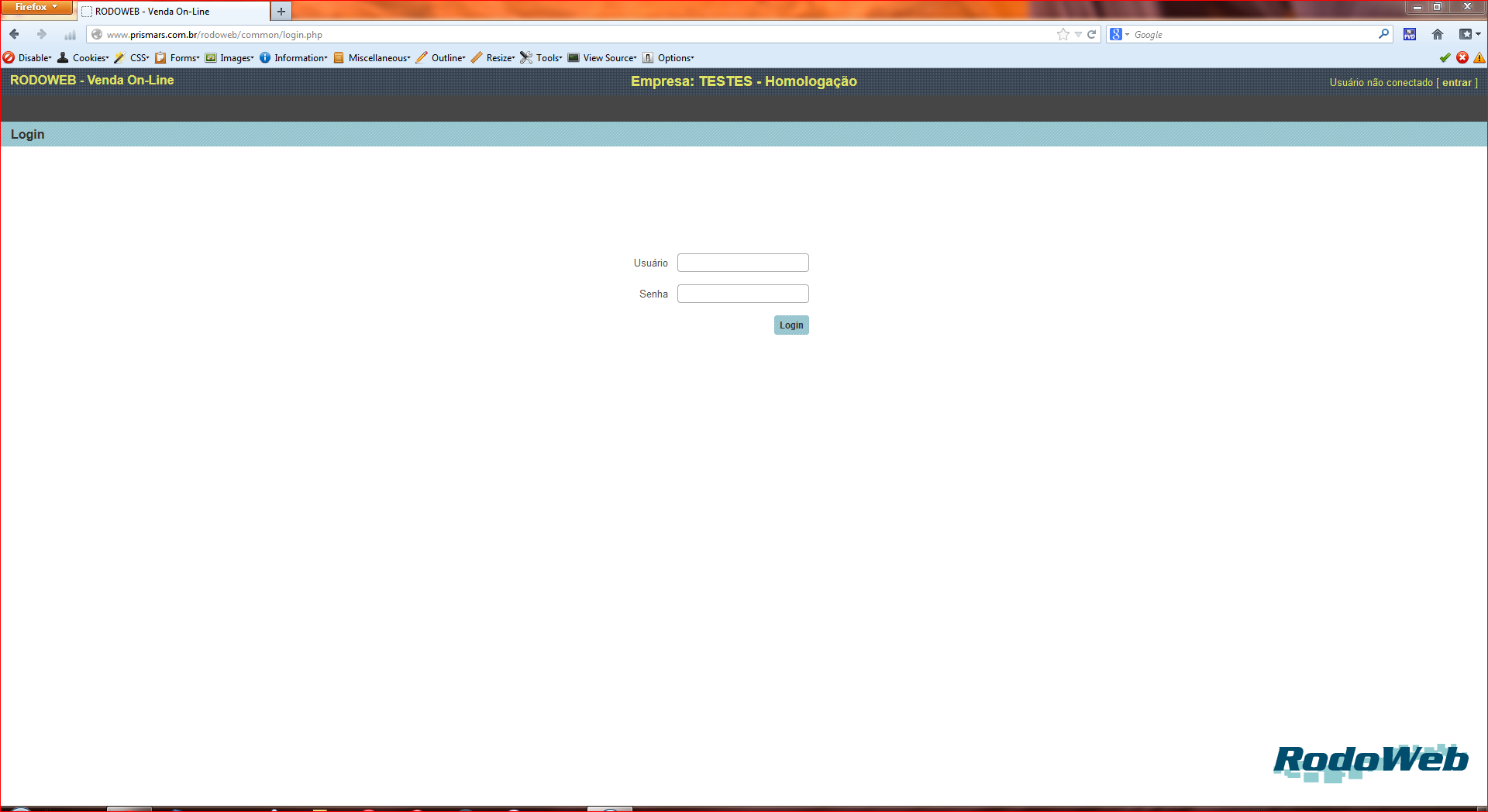
Task: Click the browser back arrow
Action: coord(14,34)
